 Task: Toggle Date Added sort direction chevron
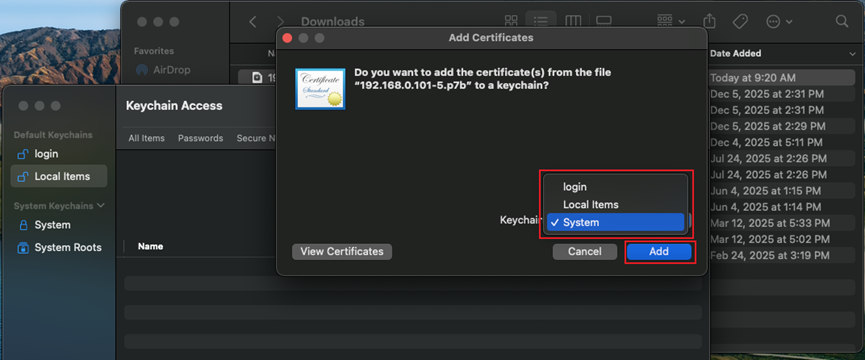853,53
